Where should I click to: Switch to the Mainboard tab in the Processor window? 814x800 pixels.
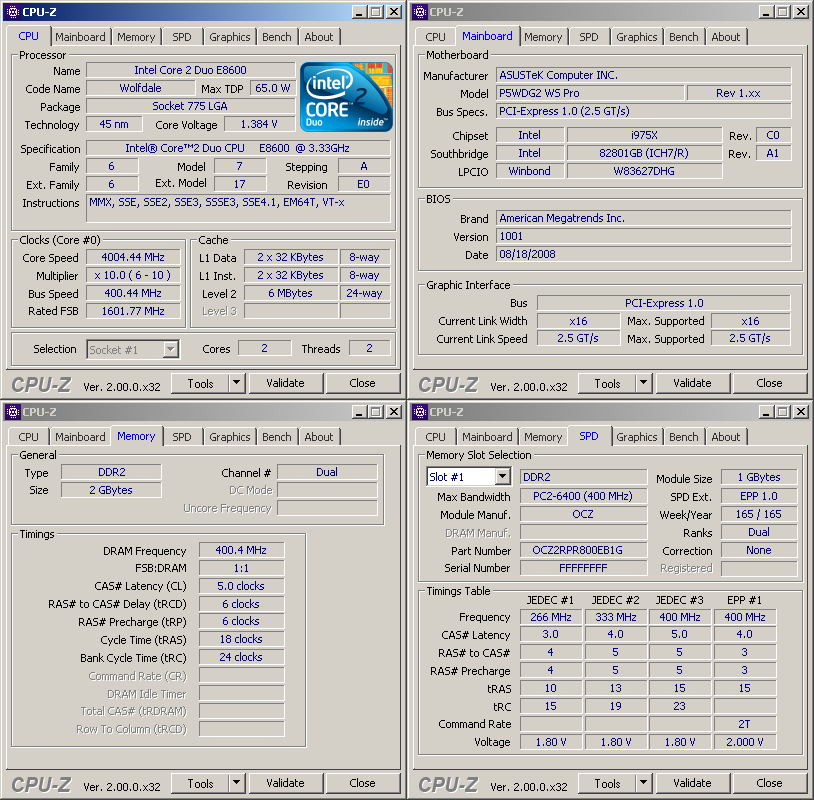80,37
